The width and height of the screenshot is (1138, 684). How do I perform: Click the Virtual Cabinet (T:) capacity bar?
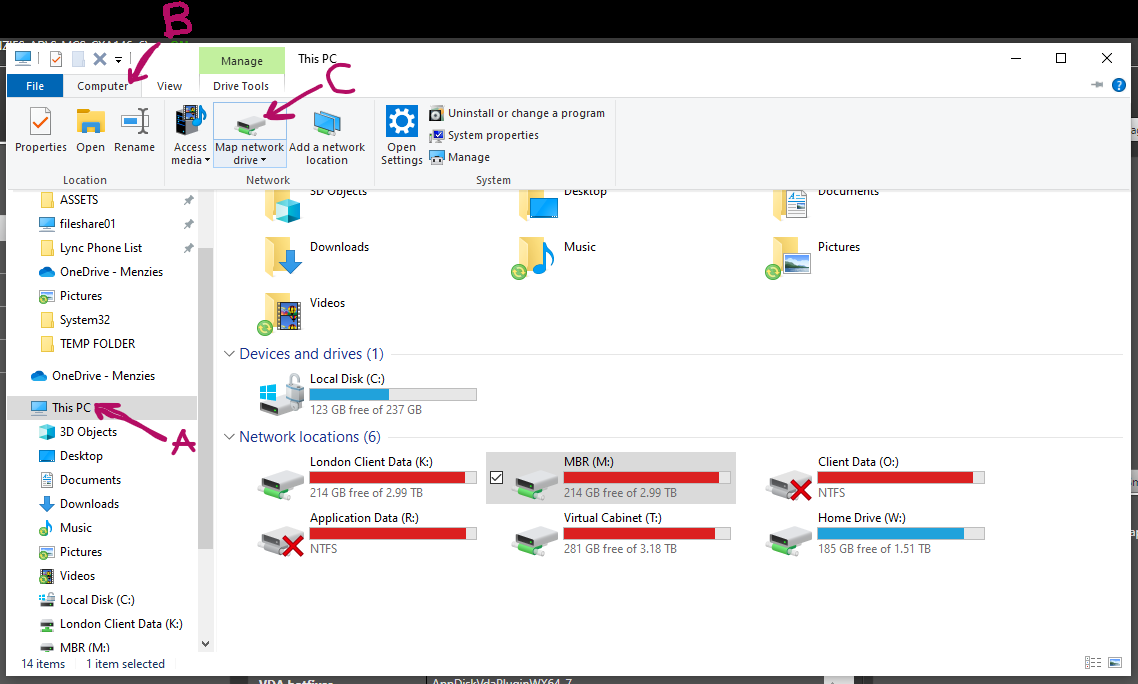[647, 534]
